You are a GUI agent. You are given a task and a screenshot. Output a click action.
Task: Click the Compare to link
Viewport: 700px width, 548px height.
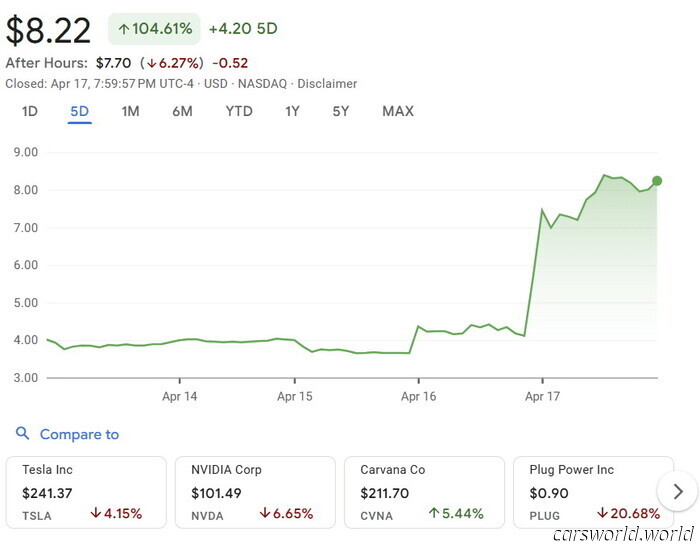(79, 434)
